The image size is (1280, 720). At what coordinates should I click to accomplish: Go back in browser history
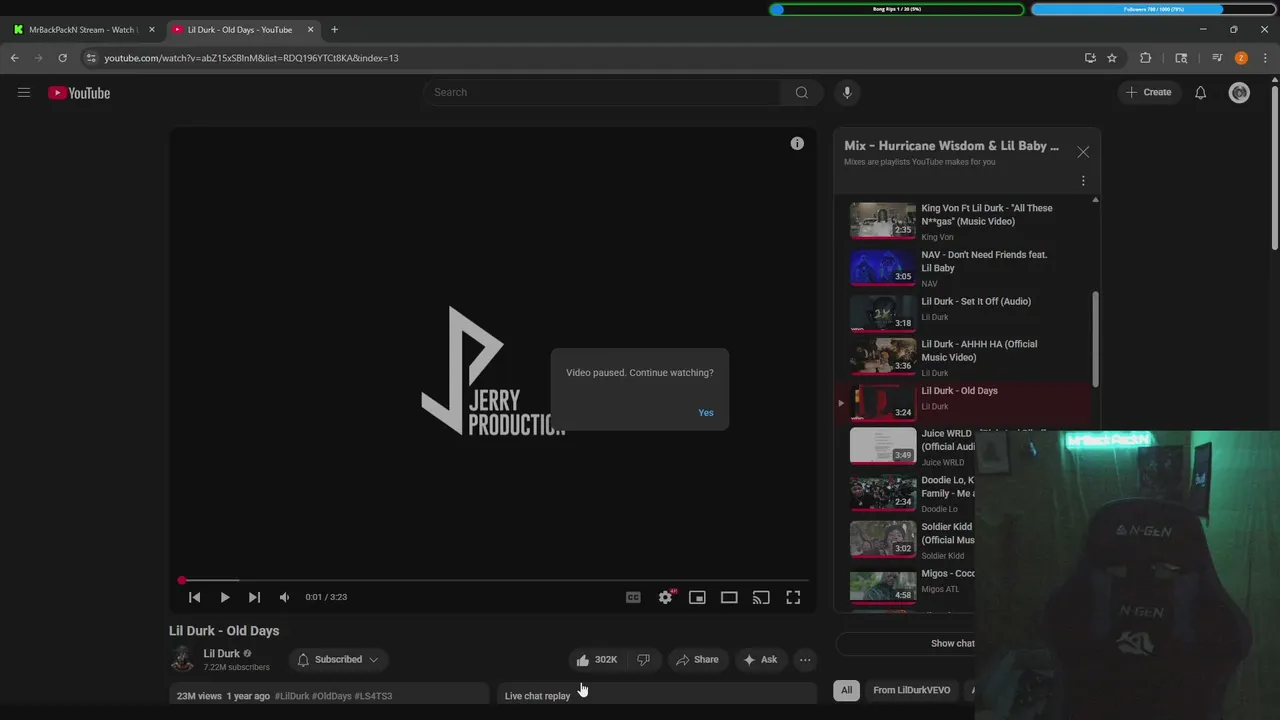point(15,58)
